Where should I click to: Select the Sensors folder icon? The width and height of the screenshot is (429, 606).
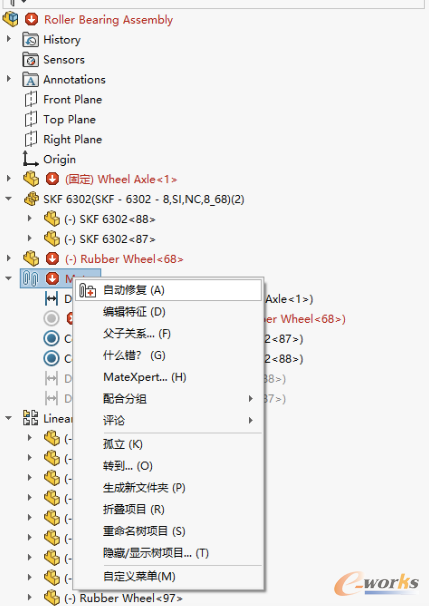[x=31, y=60]
